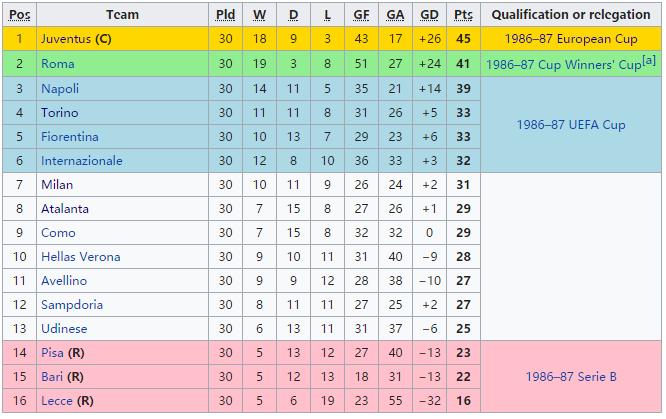Click the Roma team link

click(x=57, y=64)
